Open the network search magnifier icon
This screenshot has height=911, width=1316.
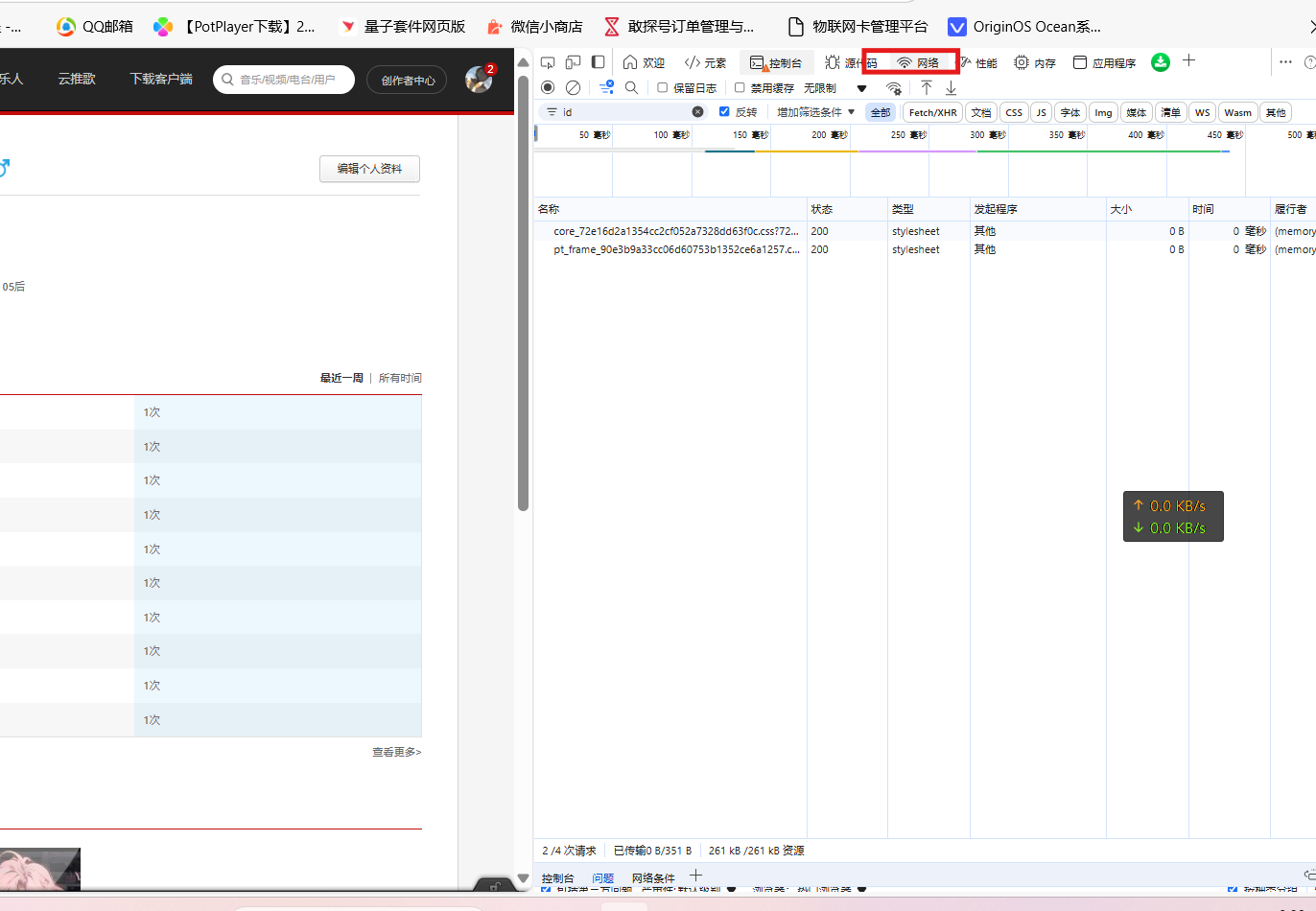(631, 87)
